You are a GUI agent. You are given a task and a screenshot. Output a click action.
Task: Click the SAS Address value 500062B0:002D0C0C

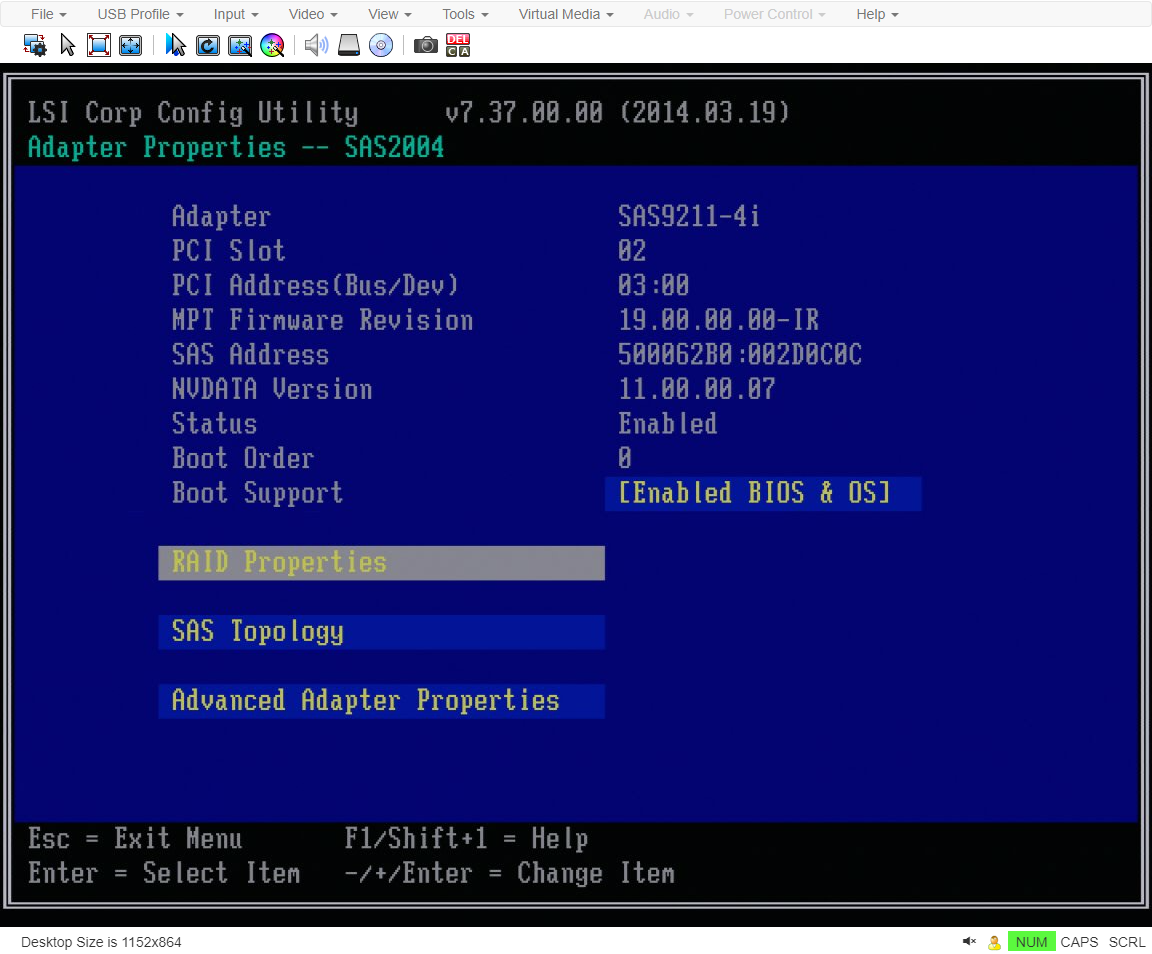tap(739, 354)
